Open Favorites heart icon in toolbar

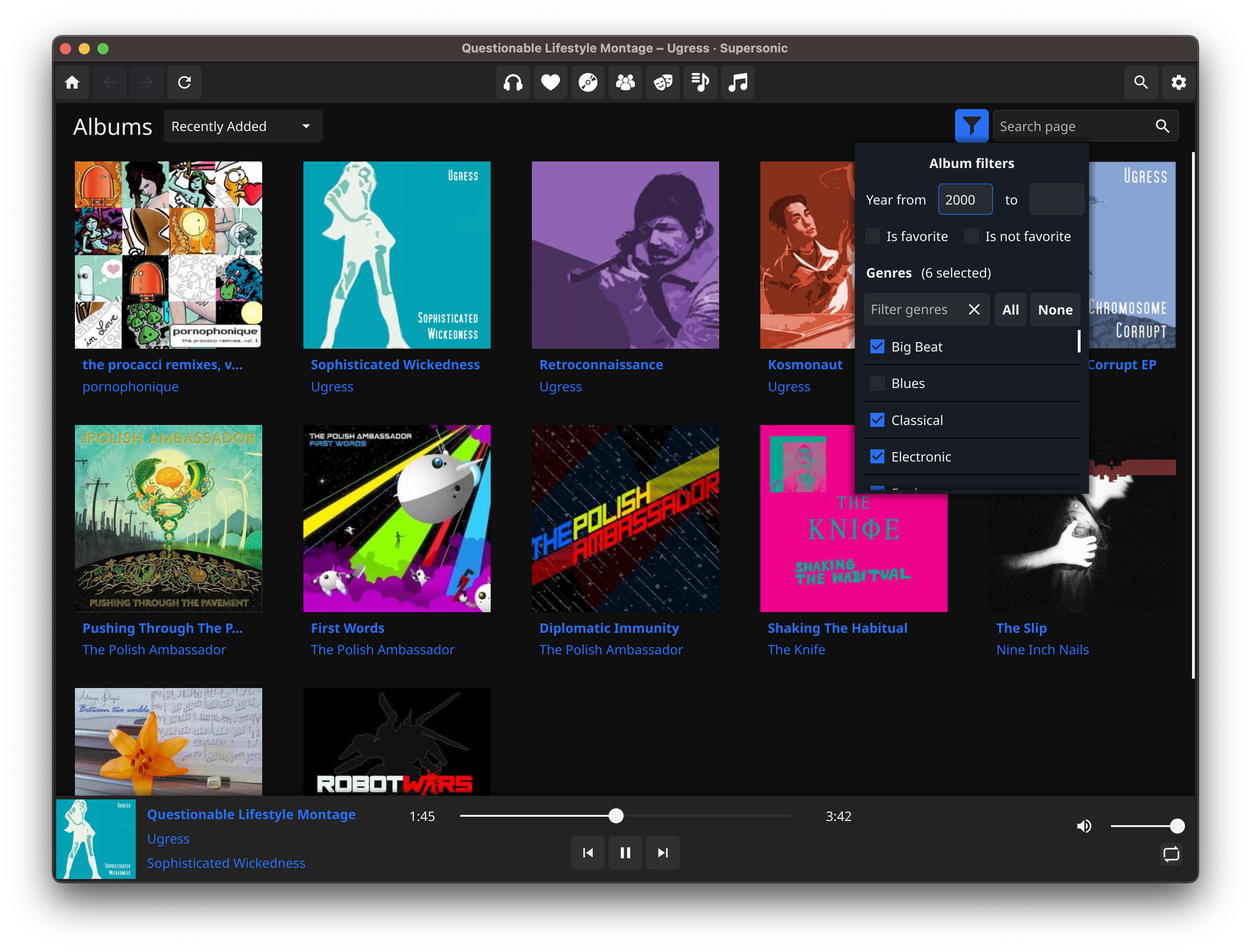(551, 83)
